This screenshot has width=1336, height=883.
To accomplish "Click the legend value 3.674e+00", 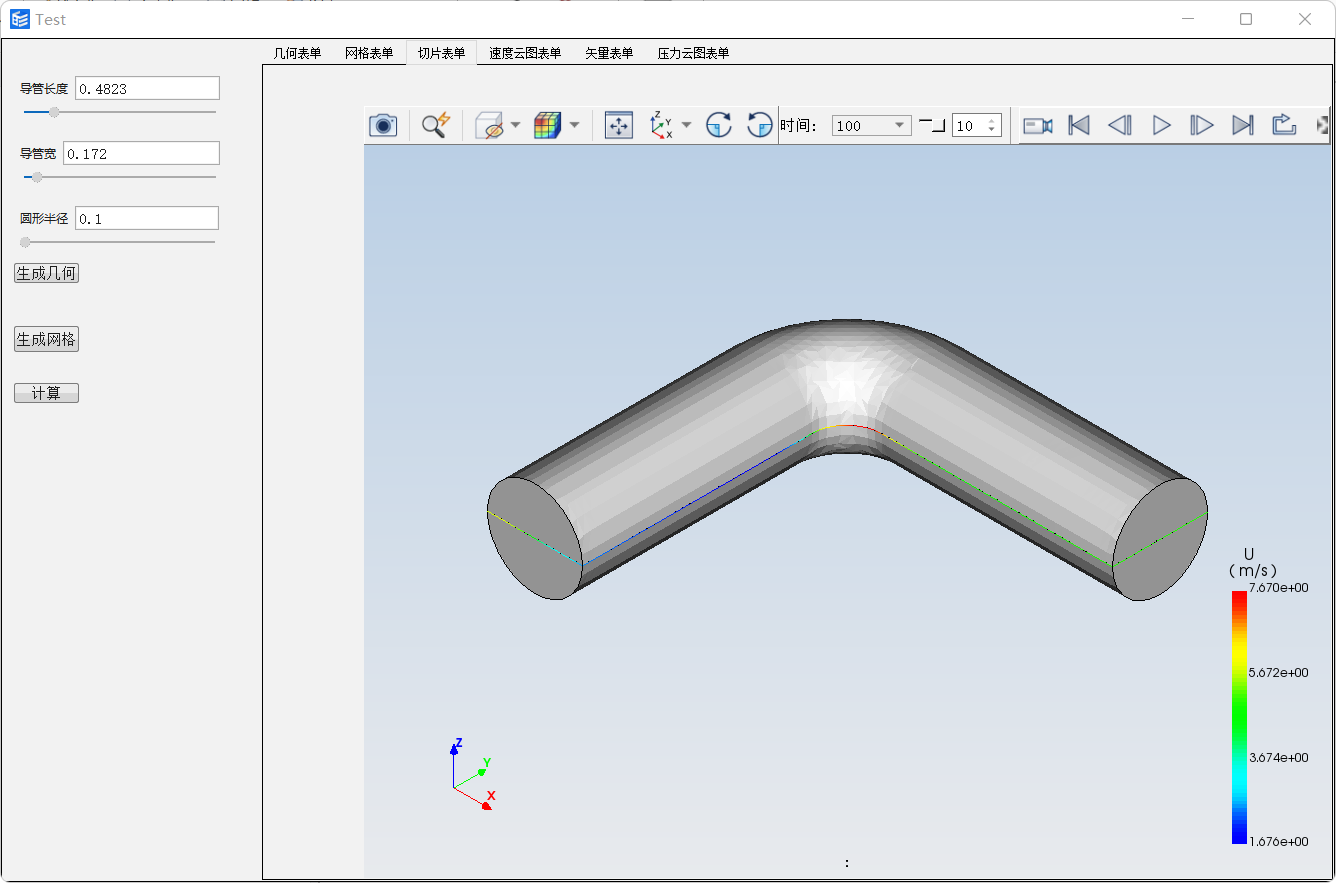I will 1279,758.
